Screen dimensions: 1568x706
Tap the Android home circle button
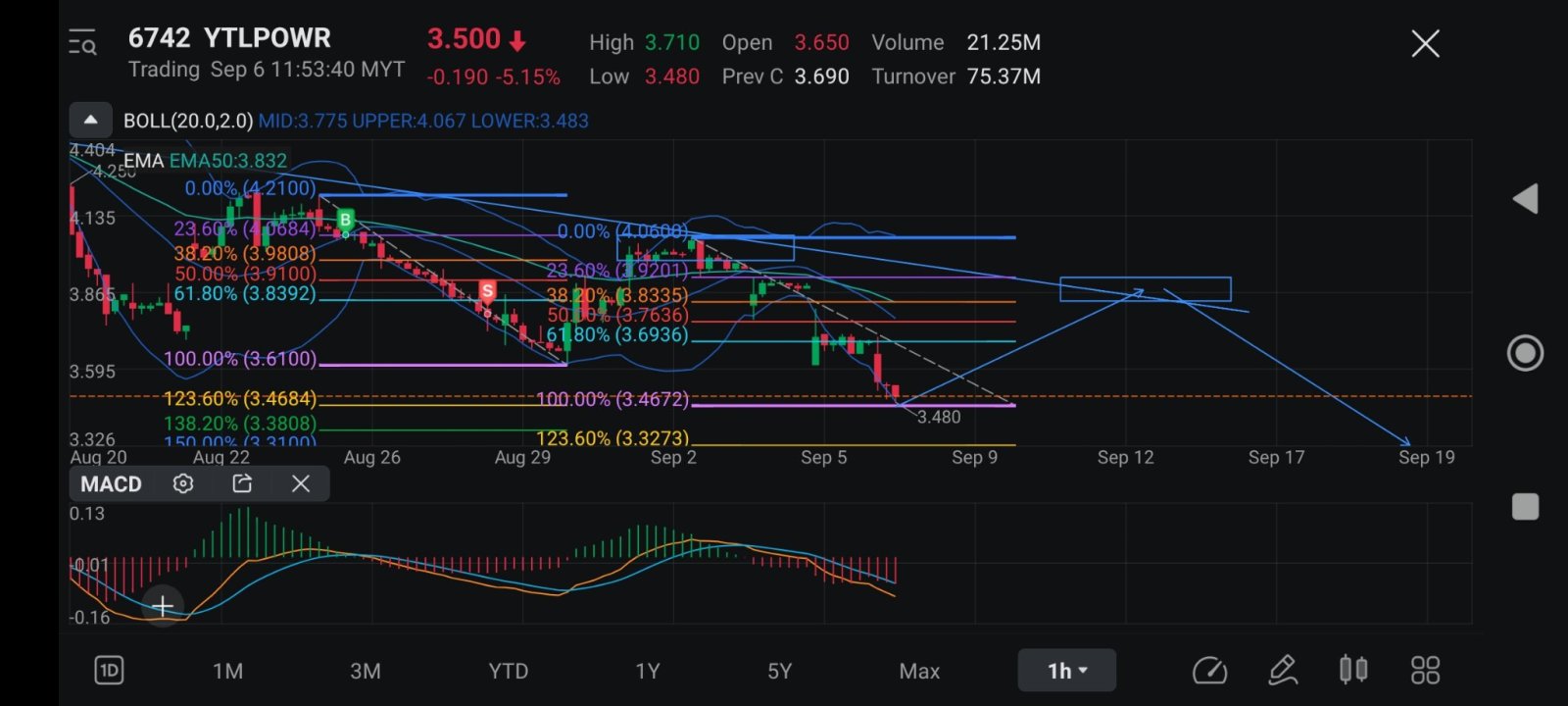pos(1525,353)
